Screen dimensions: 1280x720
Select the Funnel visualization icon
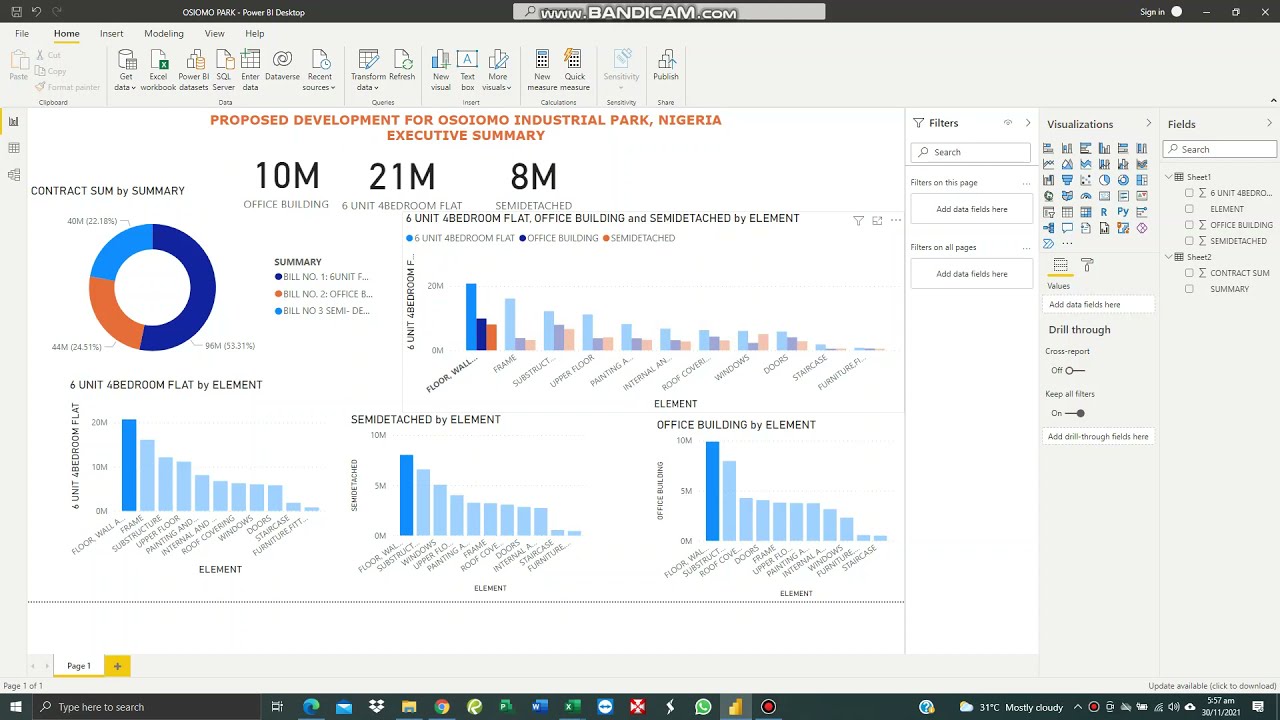click(x=1067, y=180)
